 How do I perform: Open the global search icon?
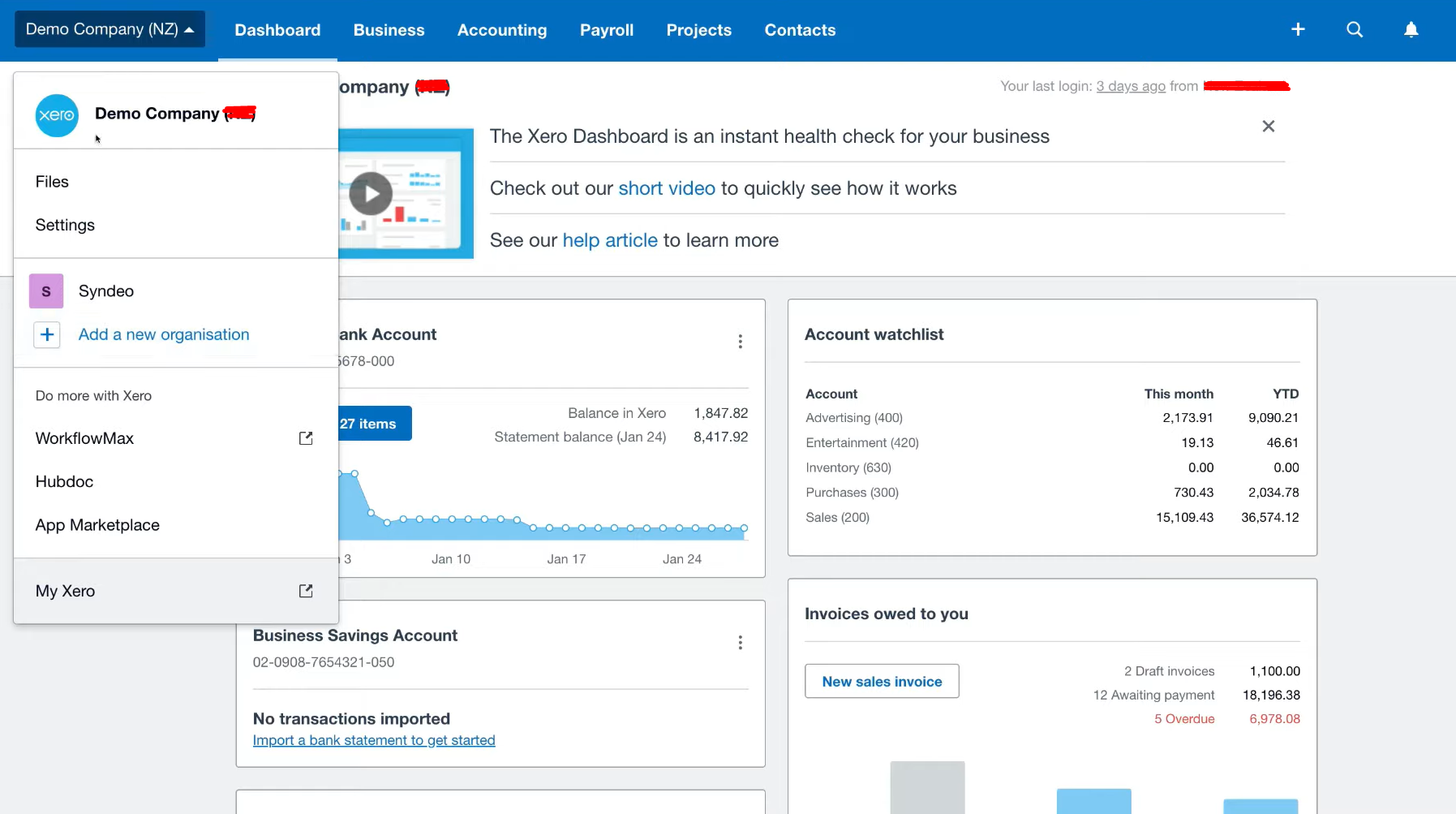tap(1354, 29)
